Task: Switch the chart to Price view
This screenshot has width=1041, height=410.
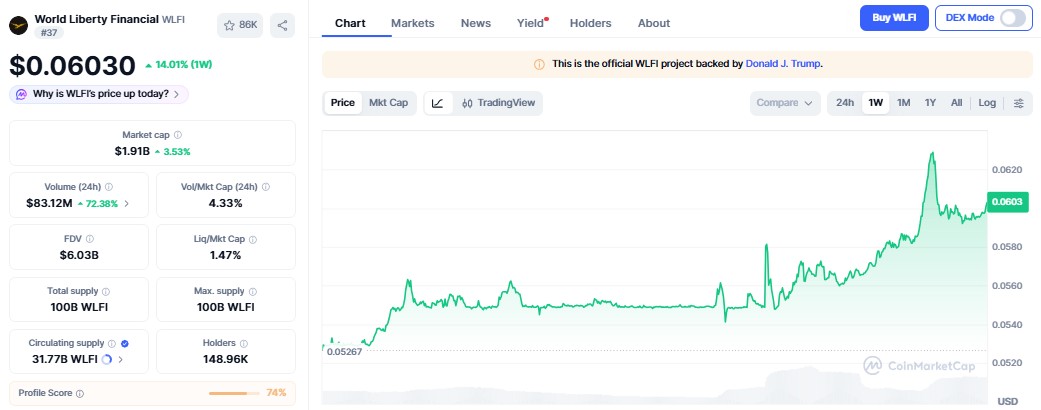Action: [x=343, y=103]
